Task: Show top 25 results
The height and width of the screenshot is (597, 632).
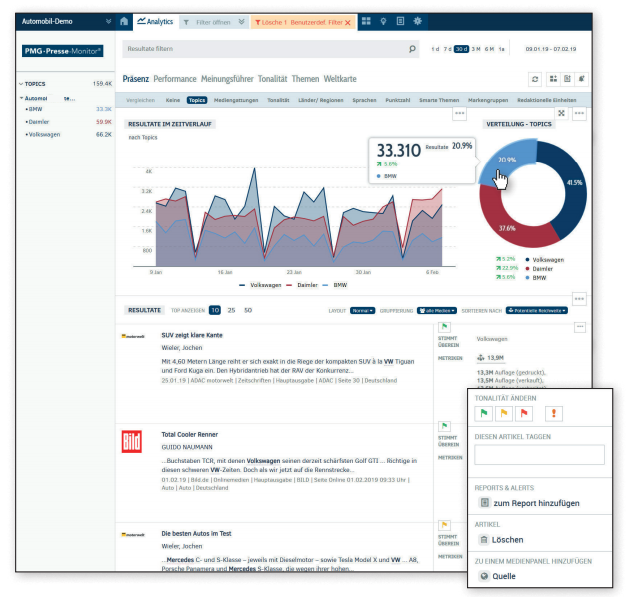Action: click(x=231, y=310)
